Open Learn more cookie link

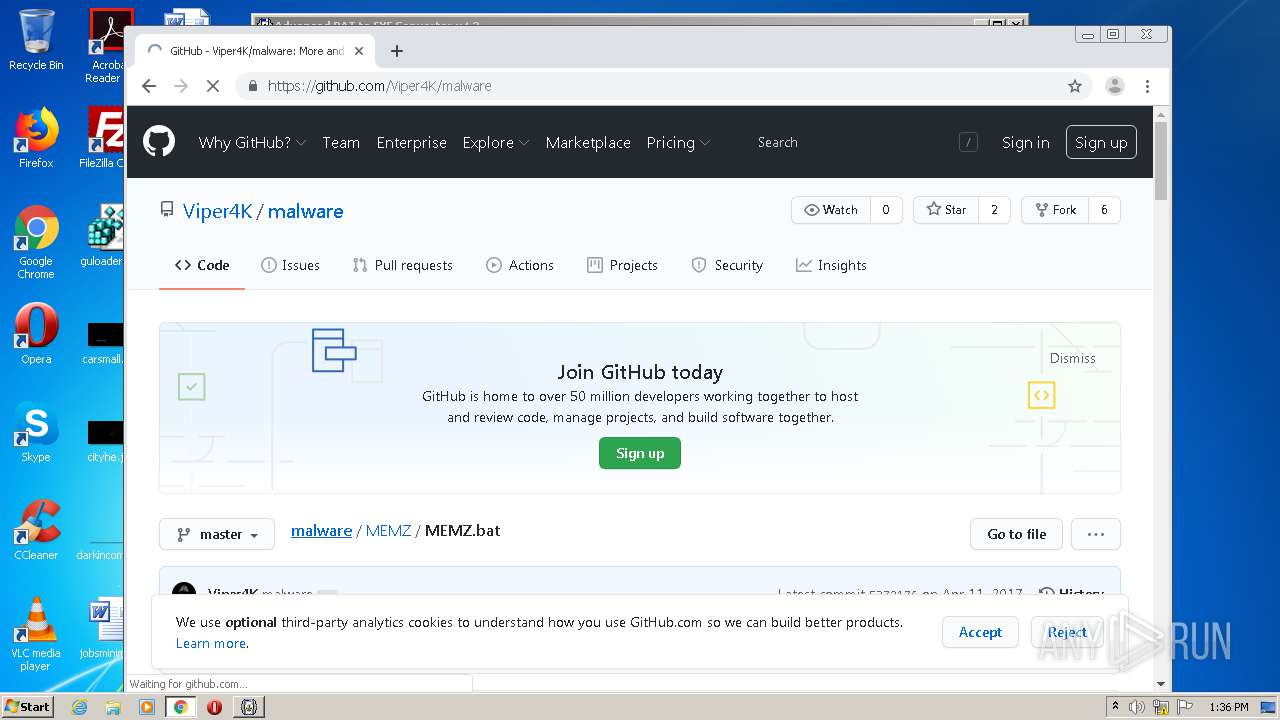click(x=211, y=643)
